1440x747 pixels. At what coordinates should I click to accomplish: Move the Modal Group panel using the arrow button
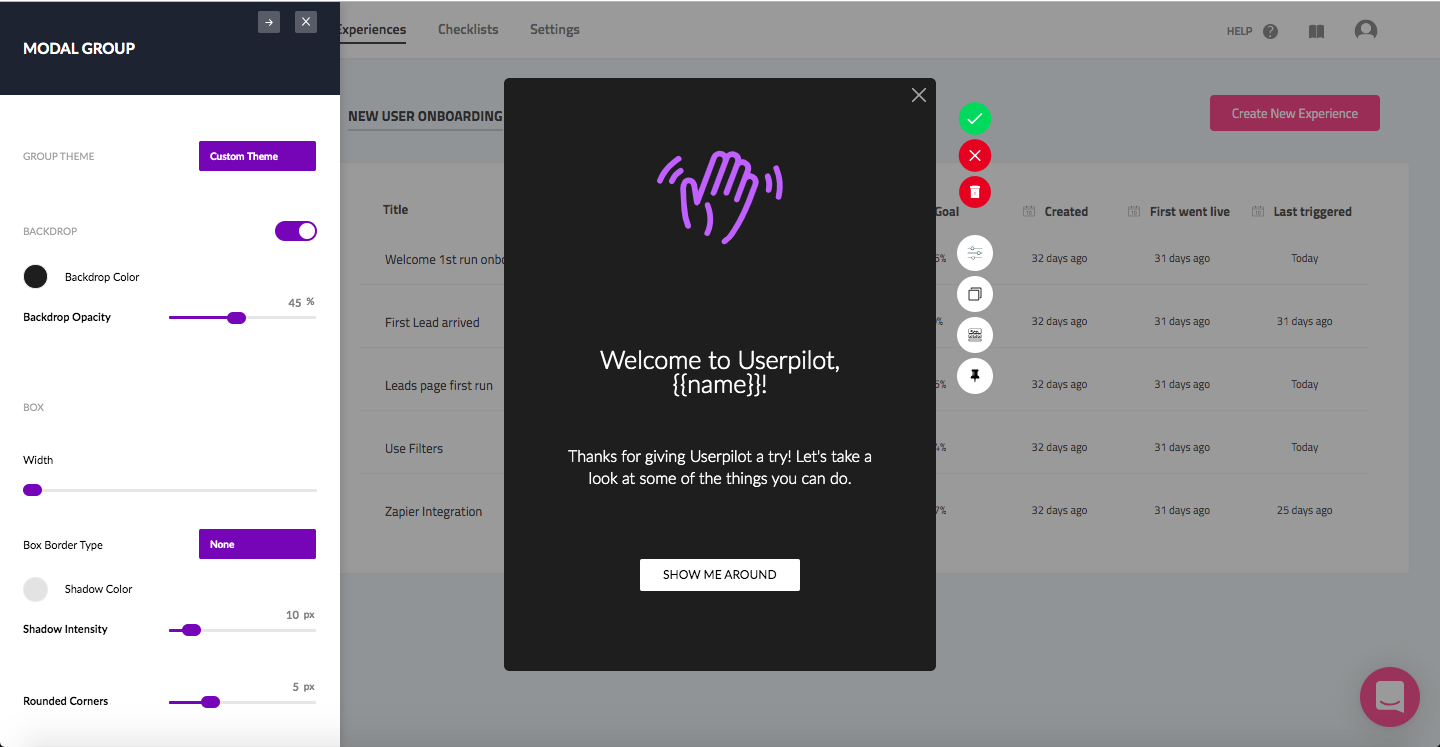click(x=269, y=21)
